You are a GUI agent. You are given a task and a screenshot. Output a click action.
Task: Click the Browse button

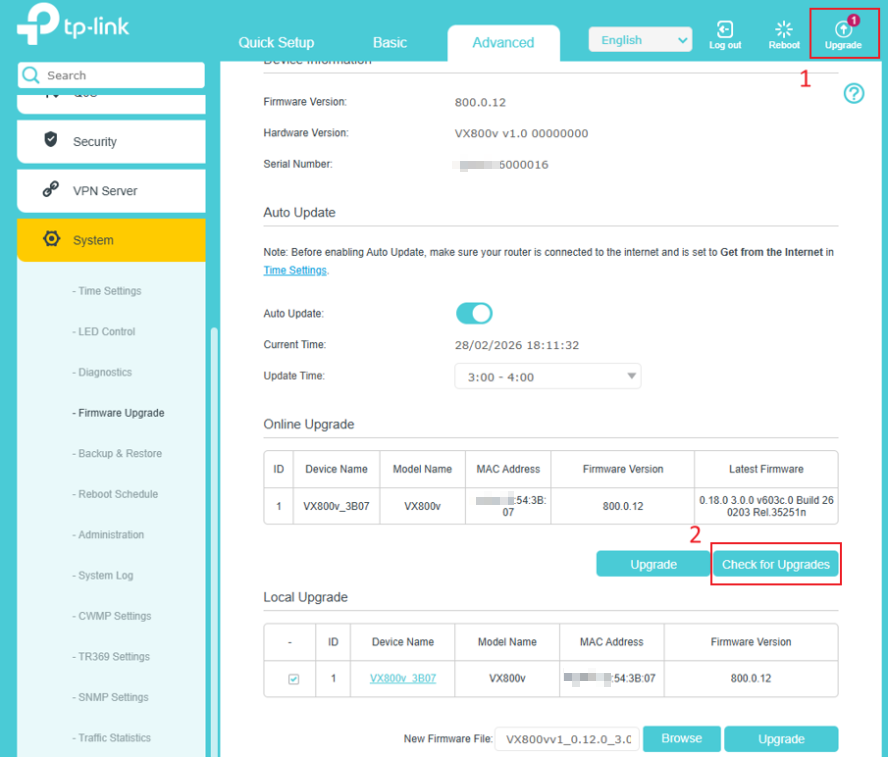click(681, 739)
